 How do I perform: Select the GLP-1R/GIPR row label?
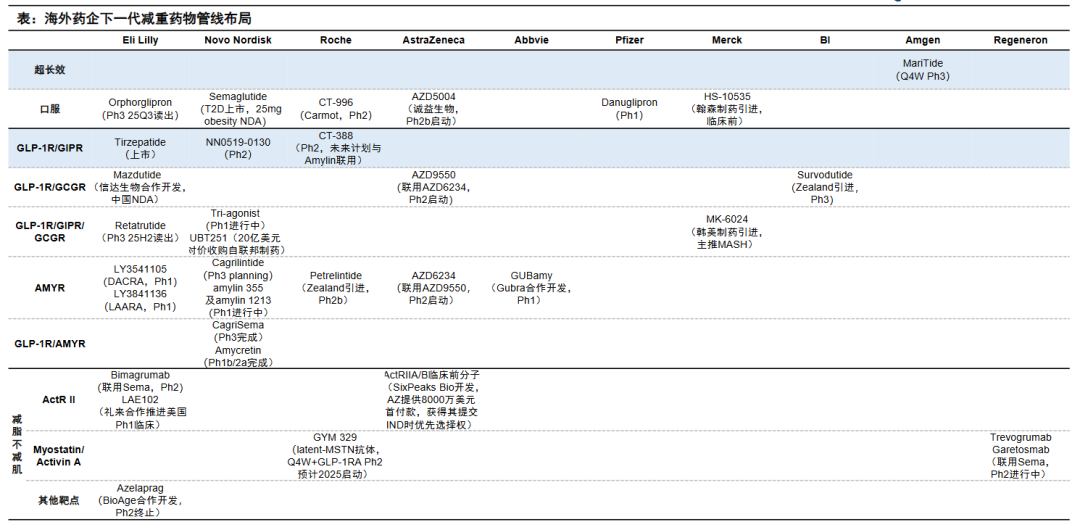50,148
